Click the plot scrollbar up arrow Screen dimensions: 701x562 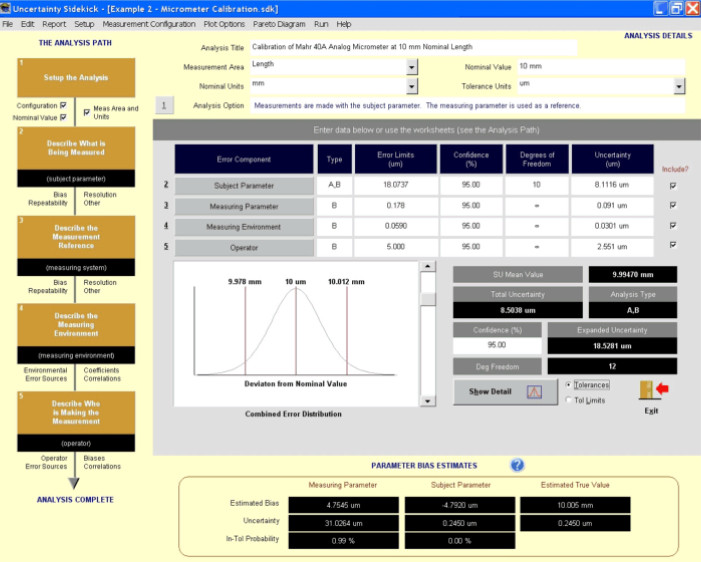(428, 266)
